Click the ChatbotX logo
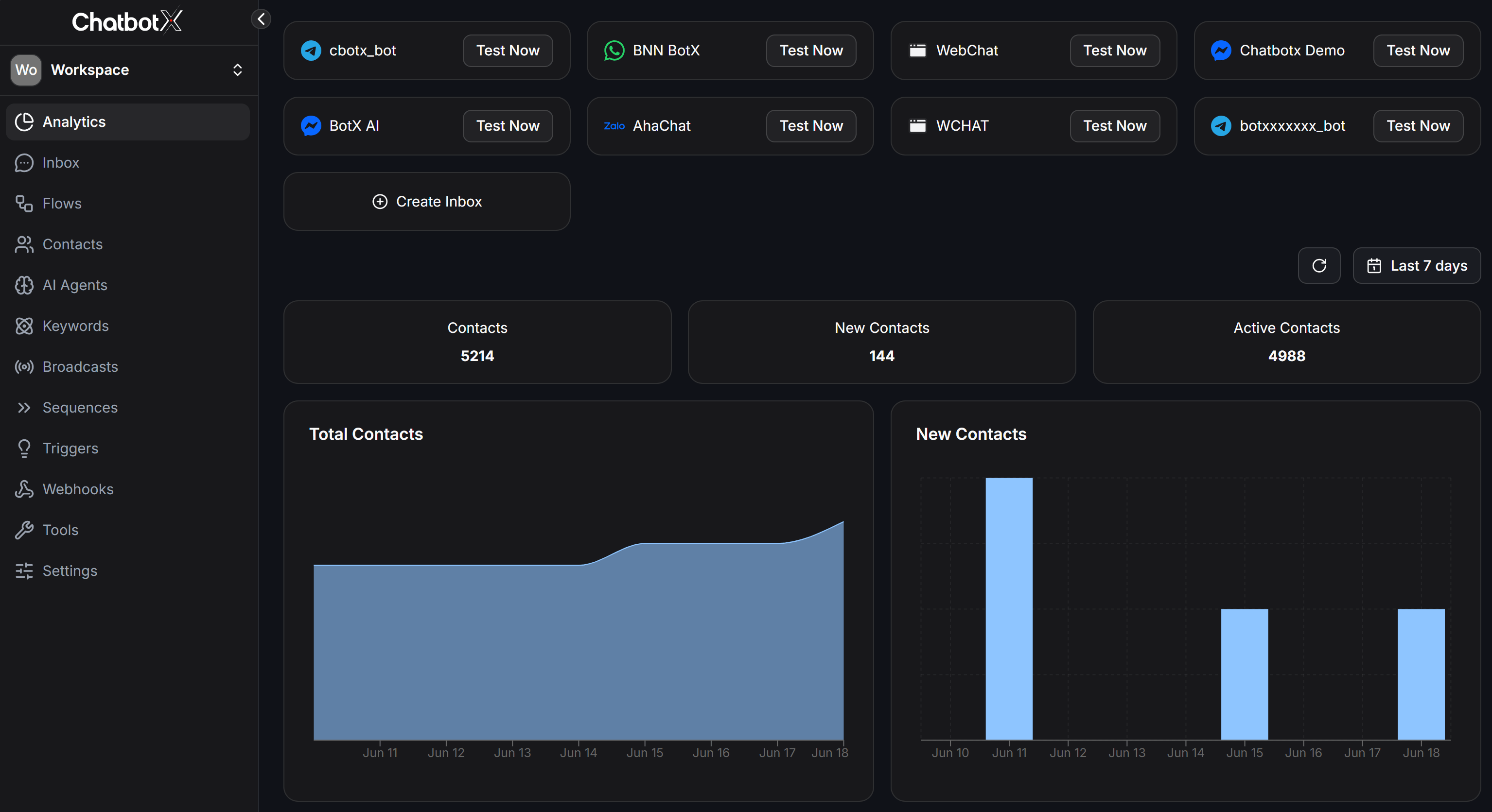 127,21
